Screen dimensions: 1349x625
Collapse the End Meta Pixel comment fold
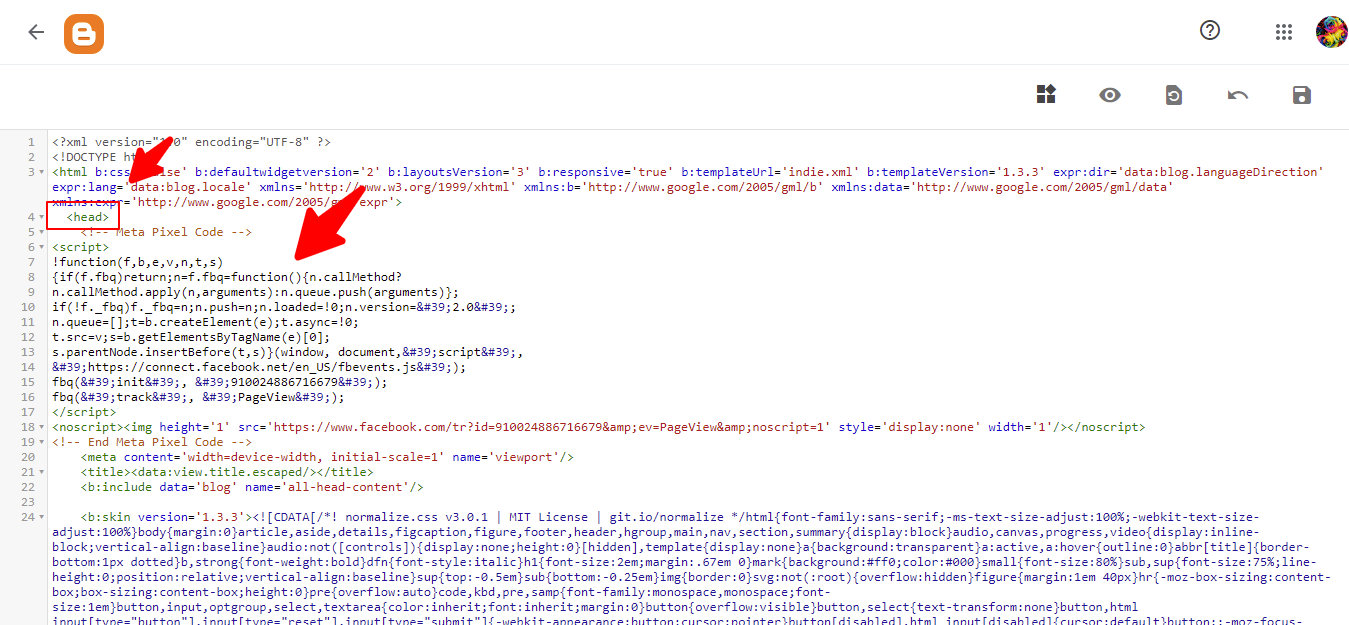41,442
